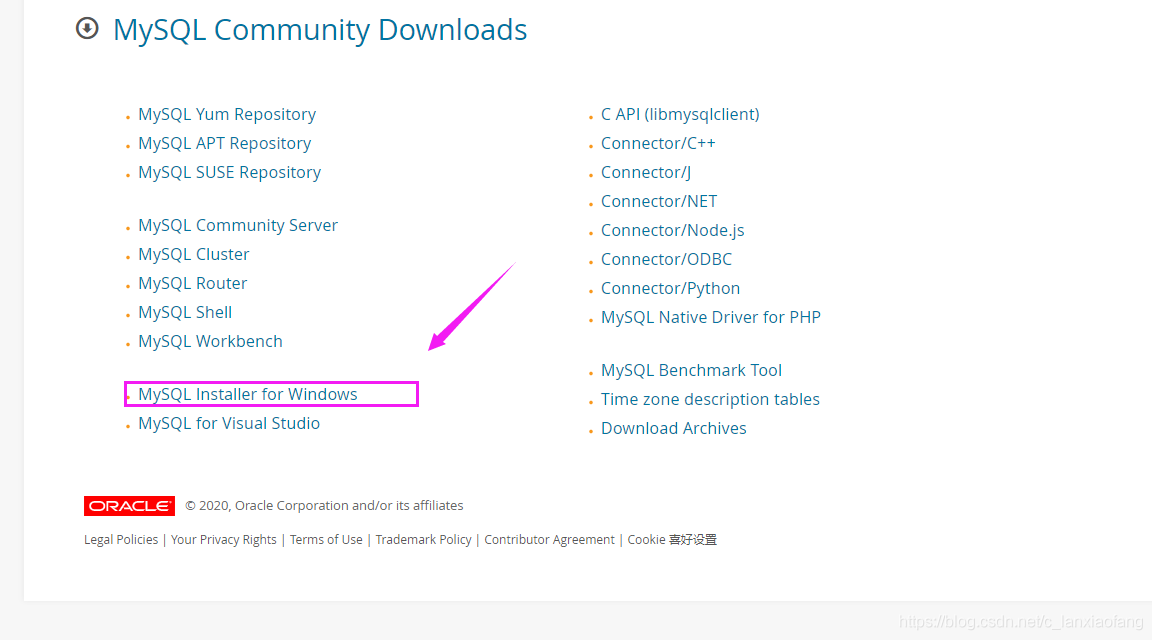The image size is (1152, 640).
Task: Open MySQL Benchmark Tool link
Action: point(691,370)
